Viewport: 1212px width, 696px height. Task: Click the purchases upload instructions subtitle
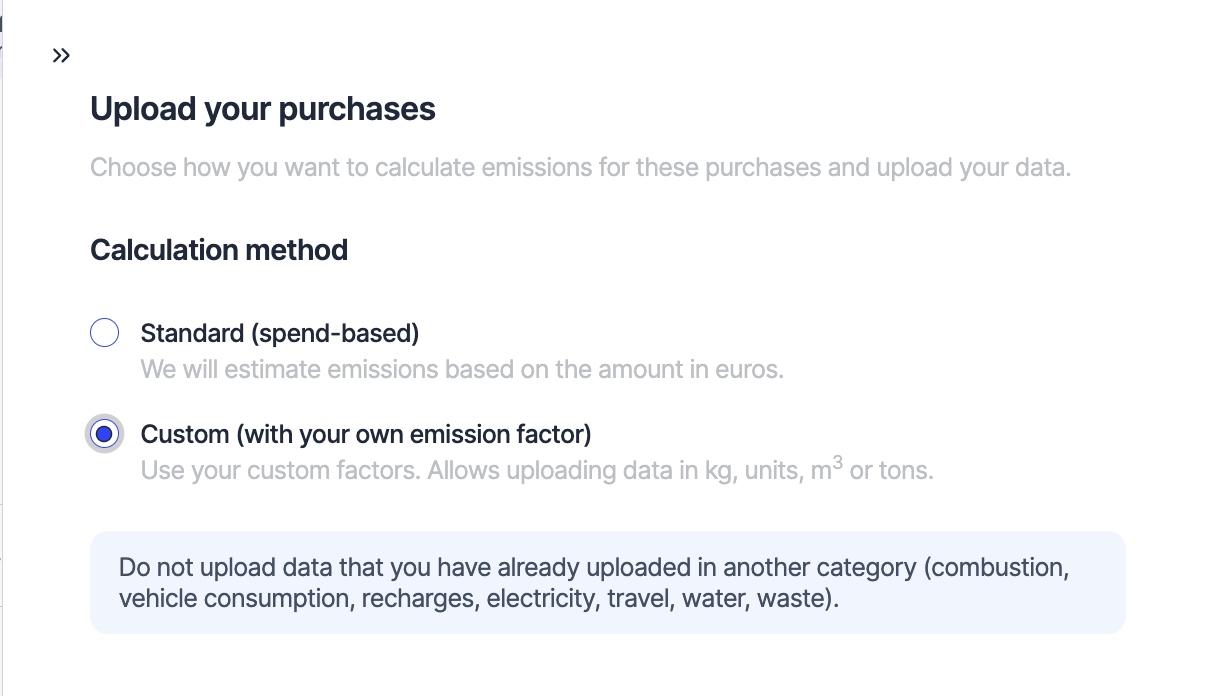[x=580, y=167]
